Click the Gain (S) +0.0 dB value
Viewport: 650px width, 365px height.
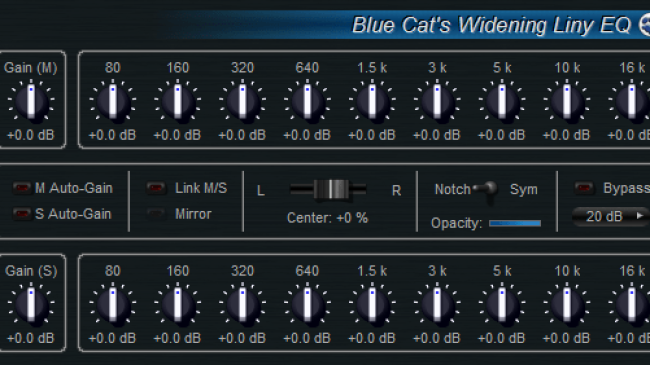(31, 338)
